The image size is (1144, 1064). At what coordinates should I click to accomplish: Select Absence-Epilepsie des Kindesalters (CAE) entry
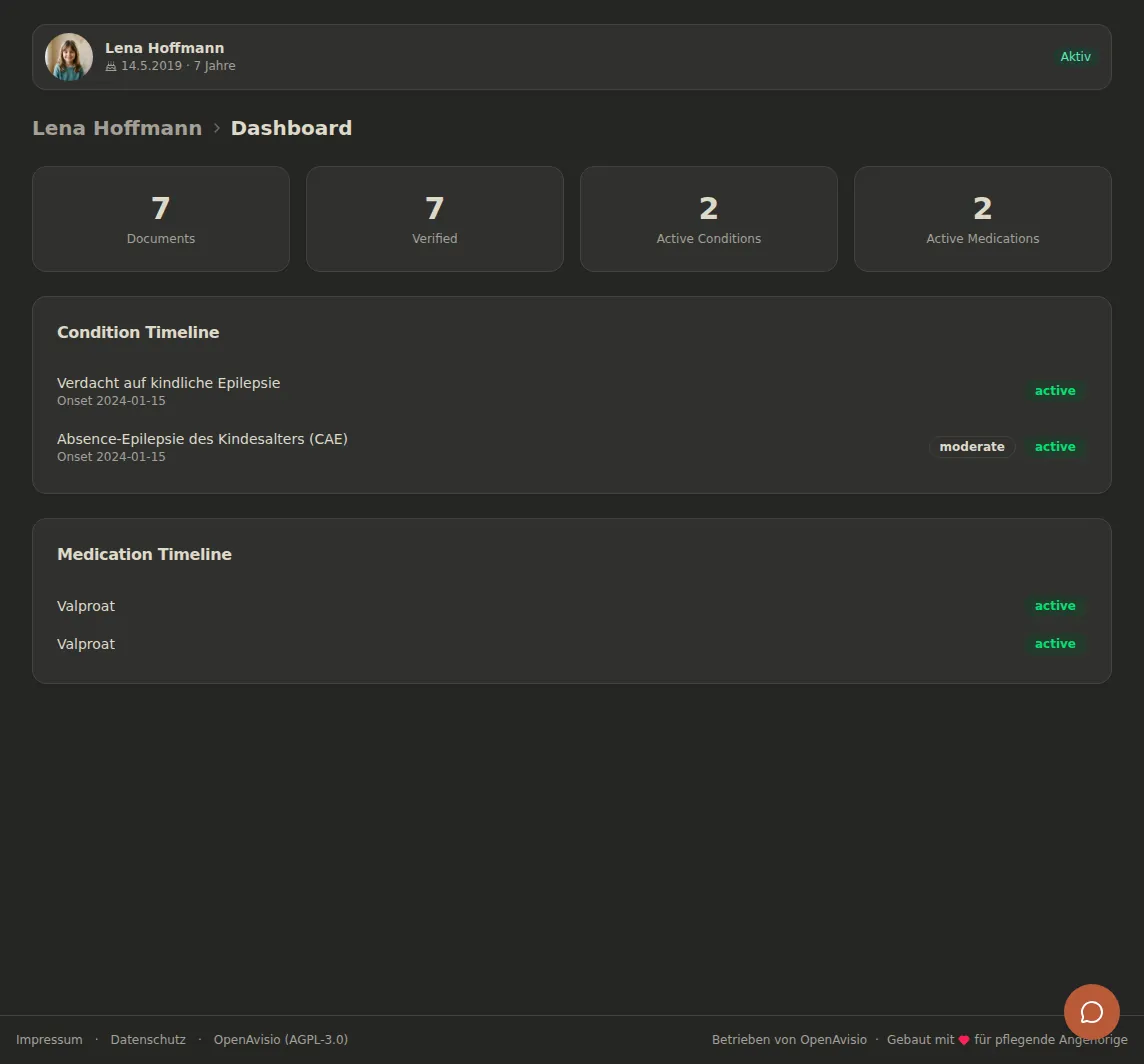coord(571,447)
